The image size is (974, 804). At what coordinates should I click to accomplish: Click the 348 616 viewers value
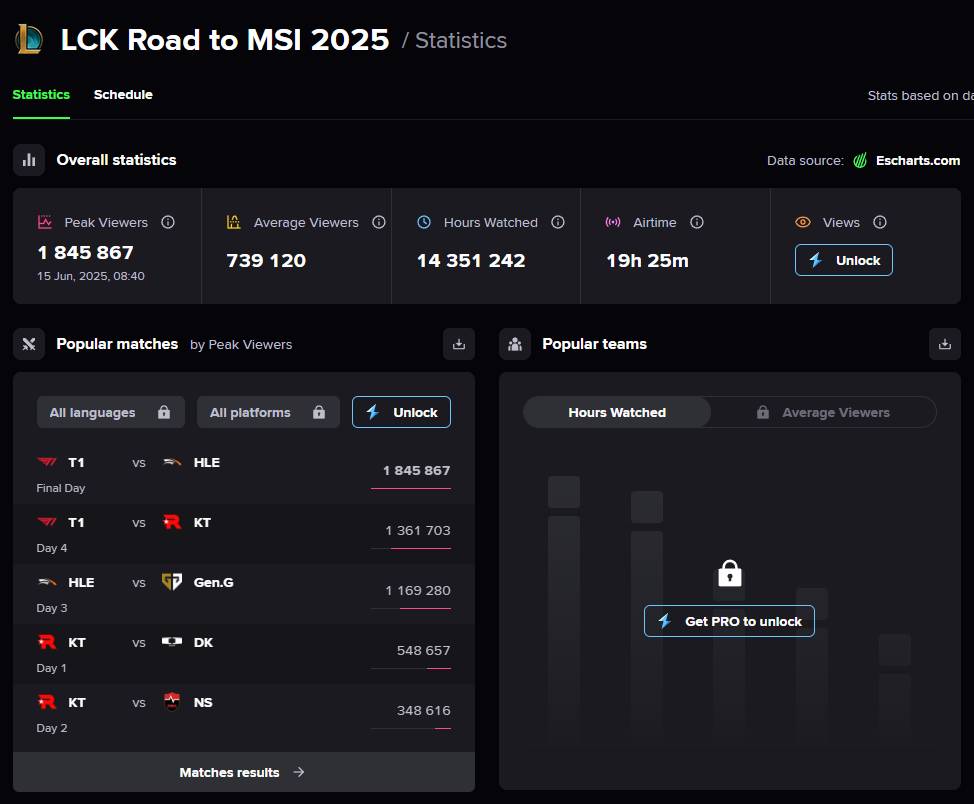424,710
